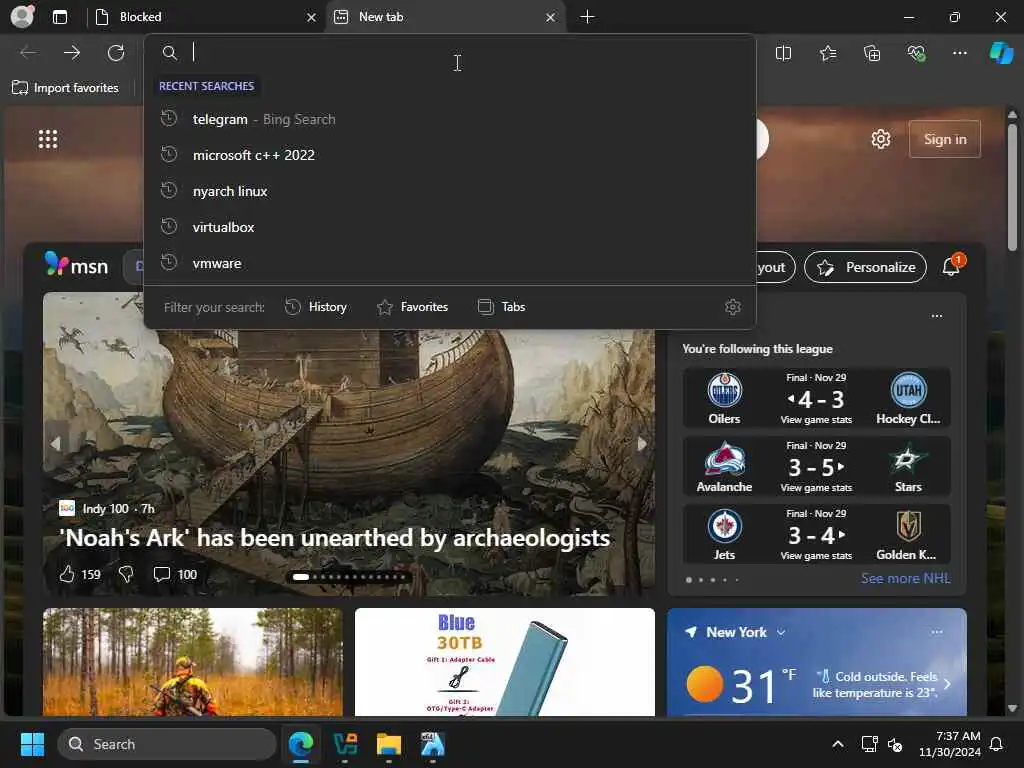Open the tab actions menu icon
This screenshot has height=768, width=1024.
tap(59, 17)
